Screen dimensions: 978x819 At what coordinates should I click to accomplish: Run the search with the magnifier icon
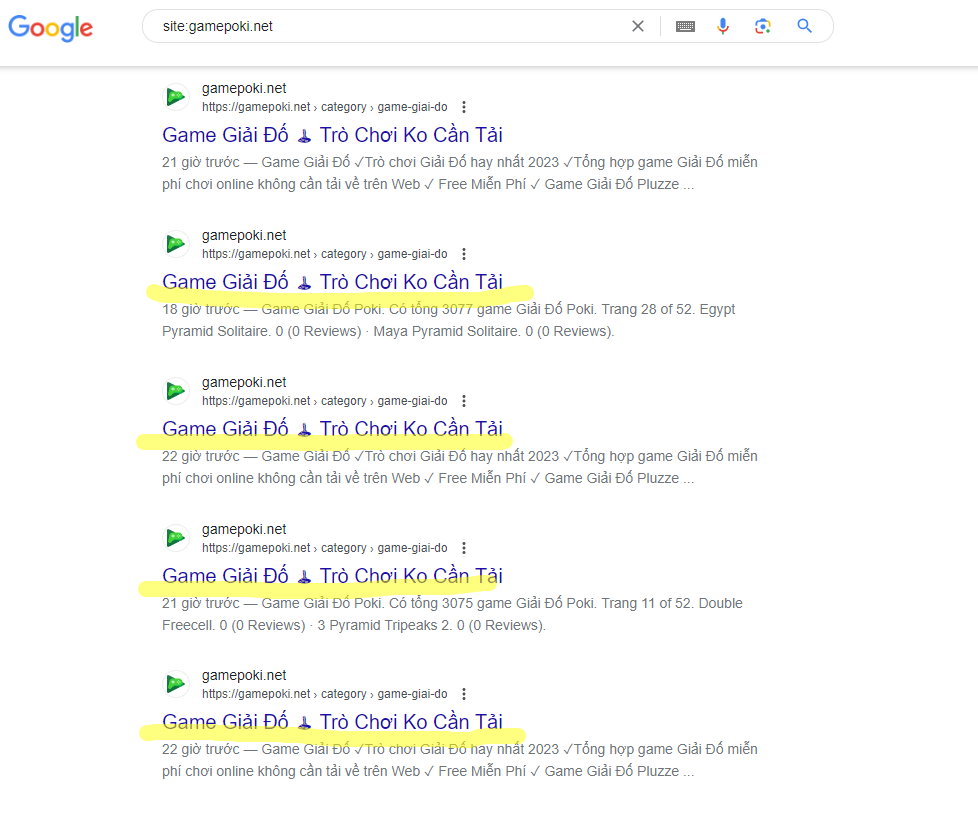coord(805,26)
